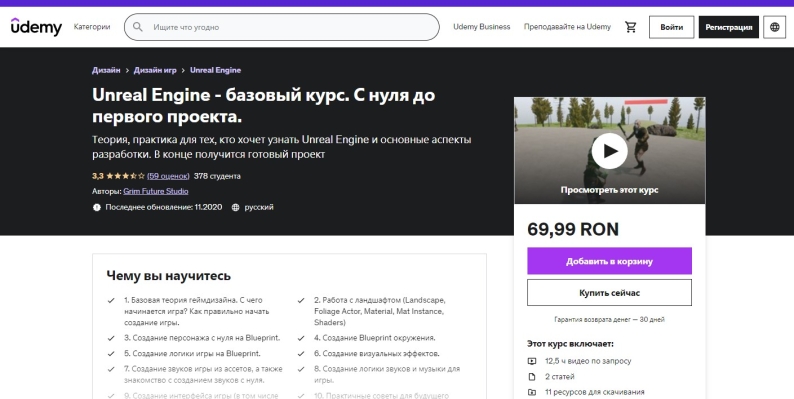Click the Гарантия возврата денег text
794x399 pixels.
point(609,320)
